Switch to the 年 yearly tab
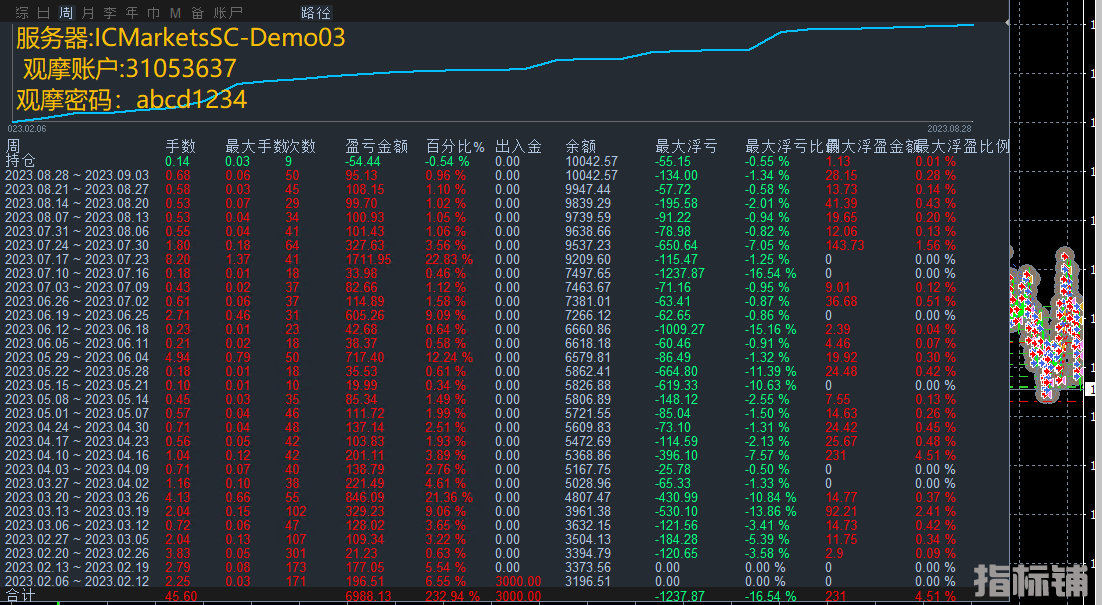1102x605 pixels. pyautogui.click(x=131, y=13)
